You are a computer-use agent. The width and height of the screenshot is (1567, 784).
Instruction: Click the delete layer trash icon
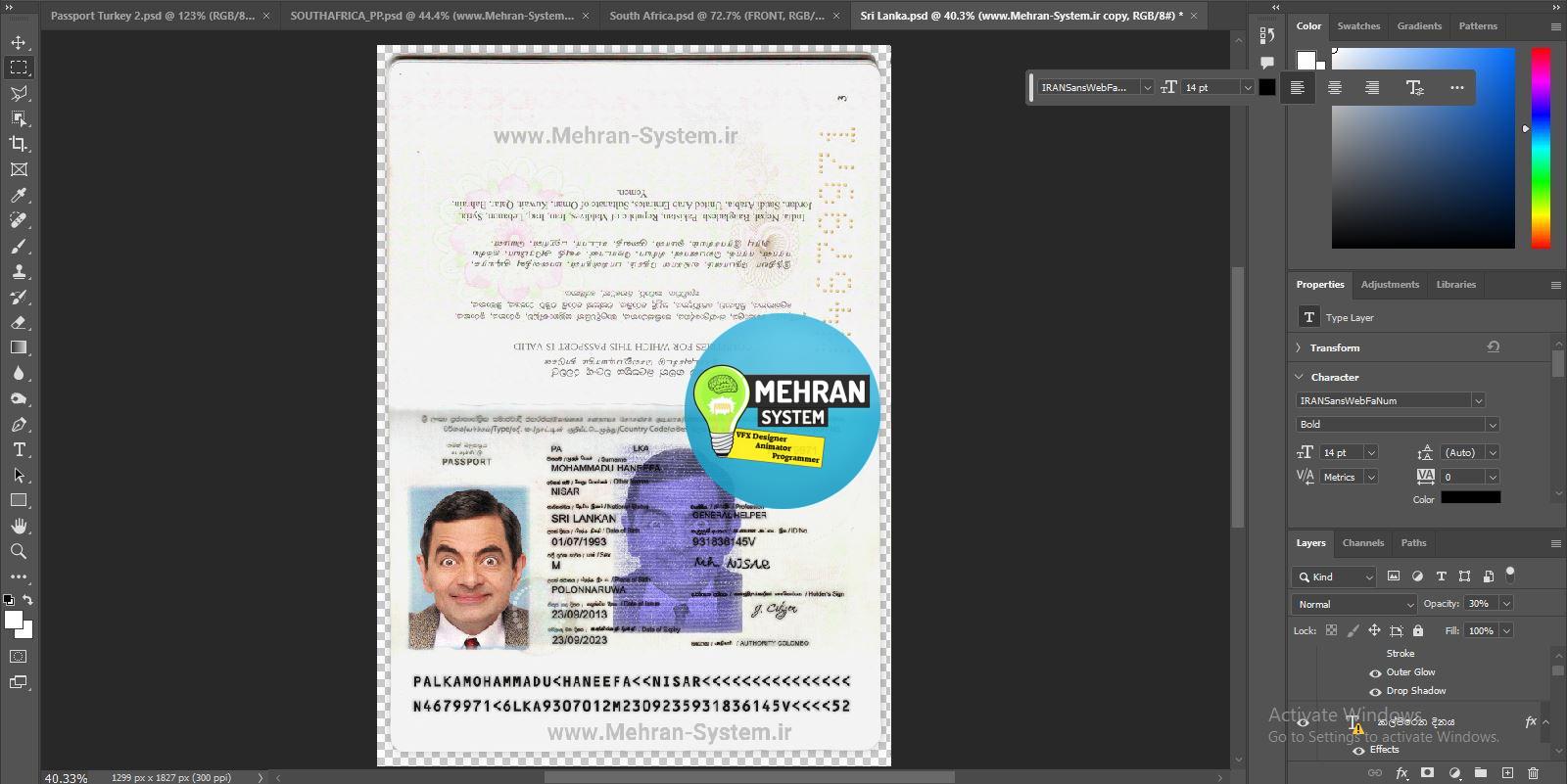point(1533,773)
